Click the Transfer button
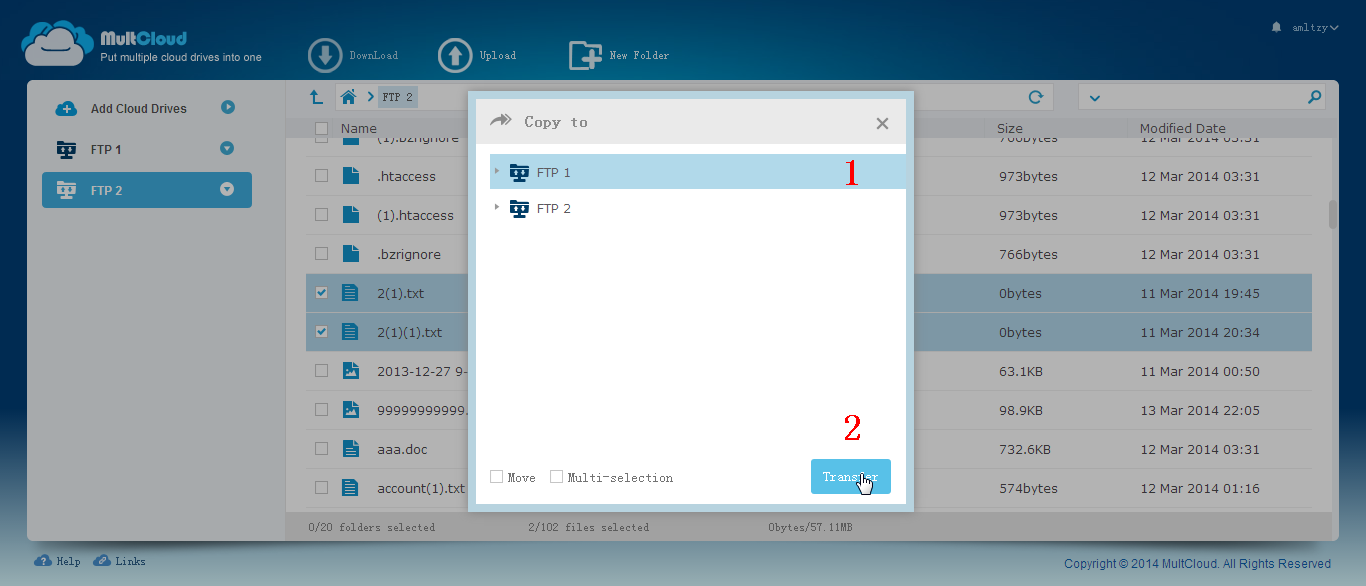The image size is (1366, 586). tap(850, 477)
